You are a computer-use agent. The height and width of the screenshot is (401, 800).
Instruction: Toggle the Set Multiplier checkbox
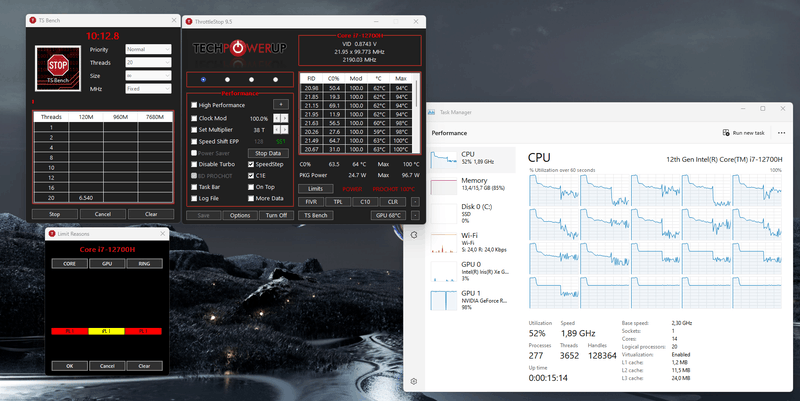pyautogui.click(x=194, y=130)
